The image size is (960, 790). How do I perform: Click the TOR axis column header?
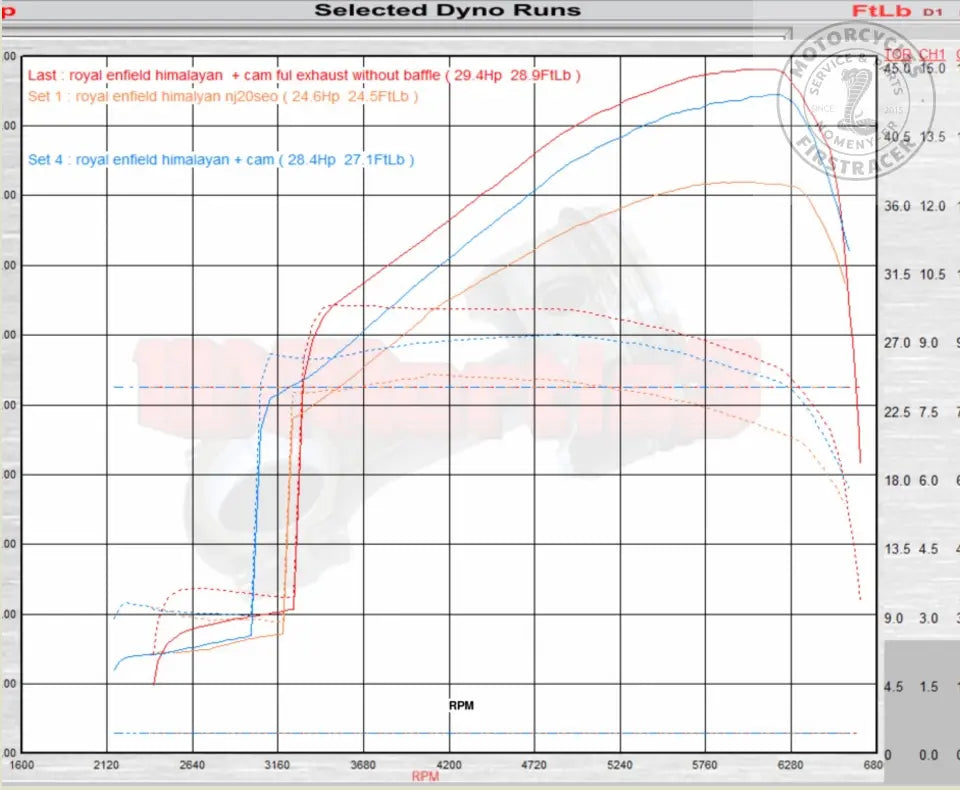898,53
